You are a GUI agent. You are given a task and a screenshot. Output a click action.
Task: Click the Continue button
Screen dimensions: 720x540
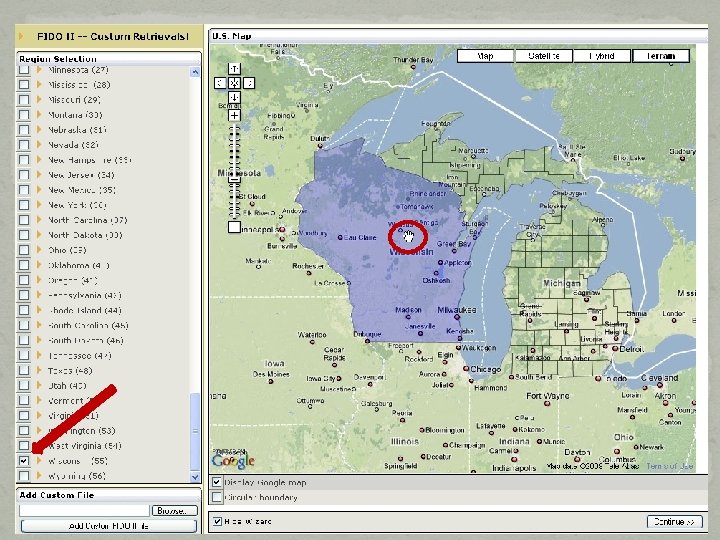(675, 522)
